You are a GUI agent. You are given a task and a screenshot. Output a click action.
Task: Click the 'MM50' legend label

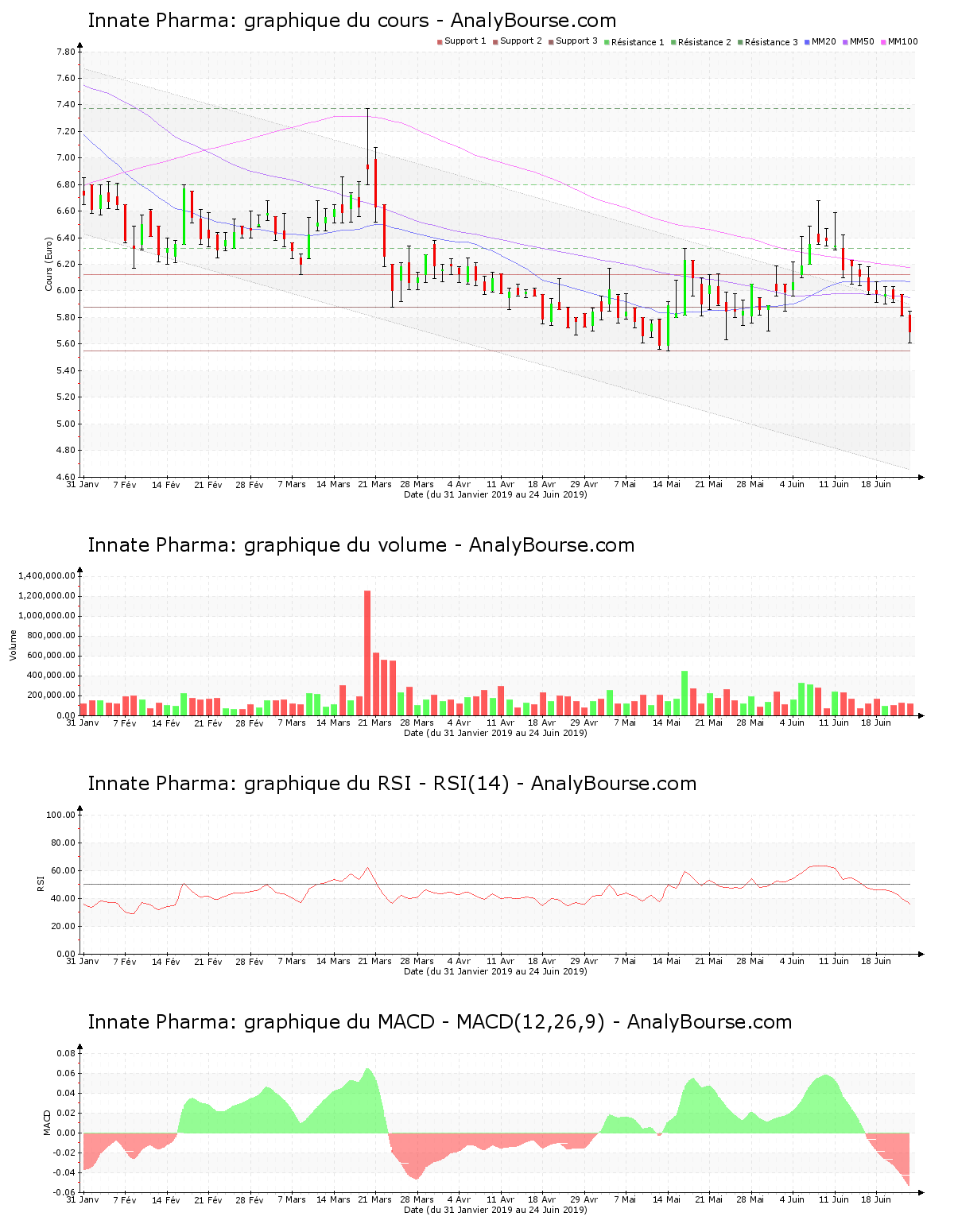(862, 41)
